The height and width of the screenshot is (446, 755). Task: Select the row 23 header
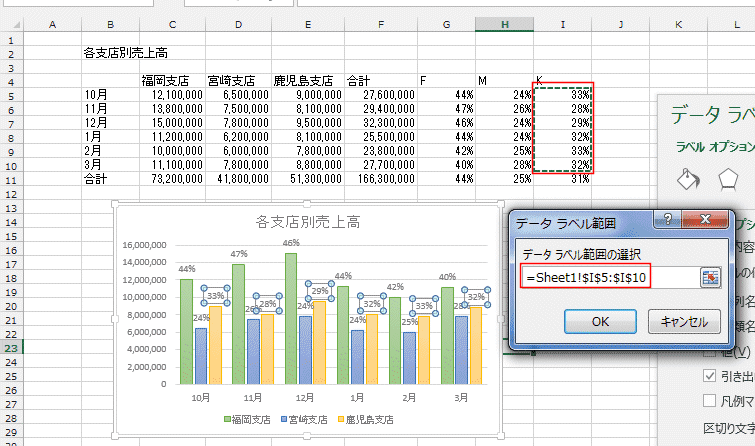tap(14, 348)
